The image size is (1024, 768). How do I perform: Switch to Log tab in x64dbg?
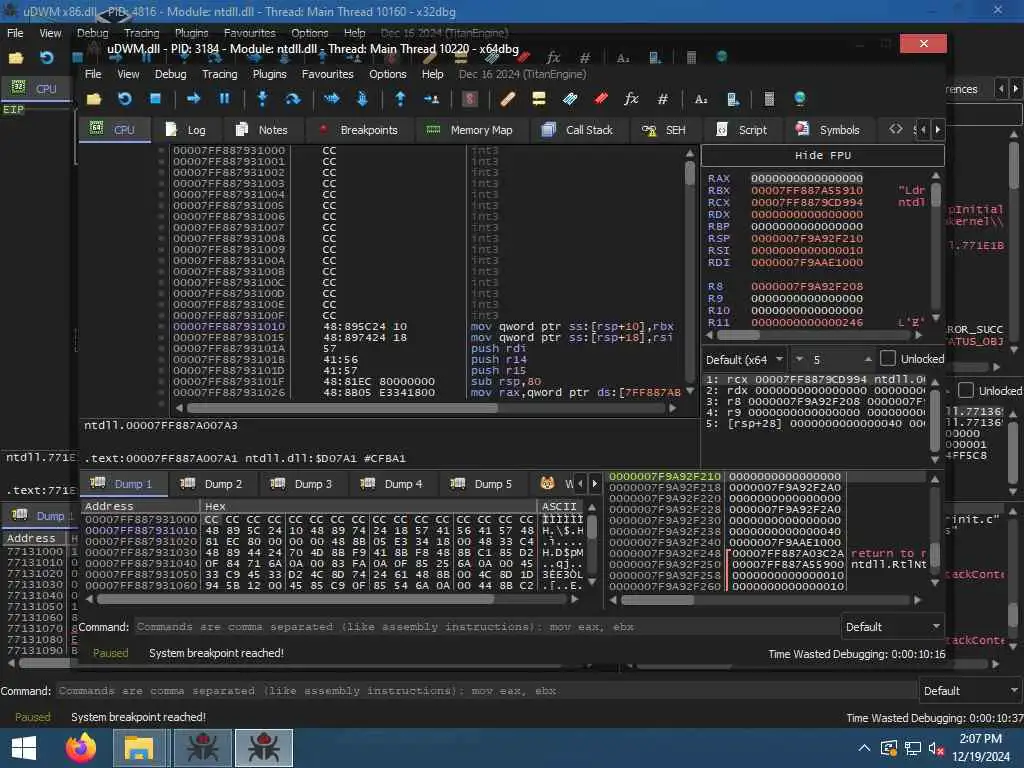pos(186,130)
